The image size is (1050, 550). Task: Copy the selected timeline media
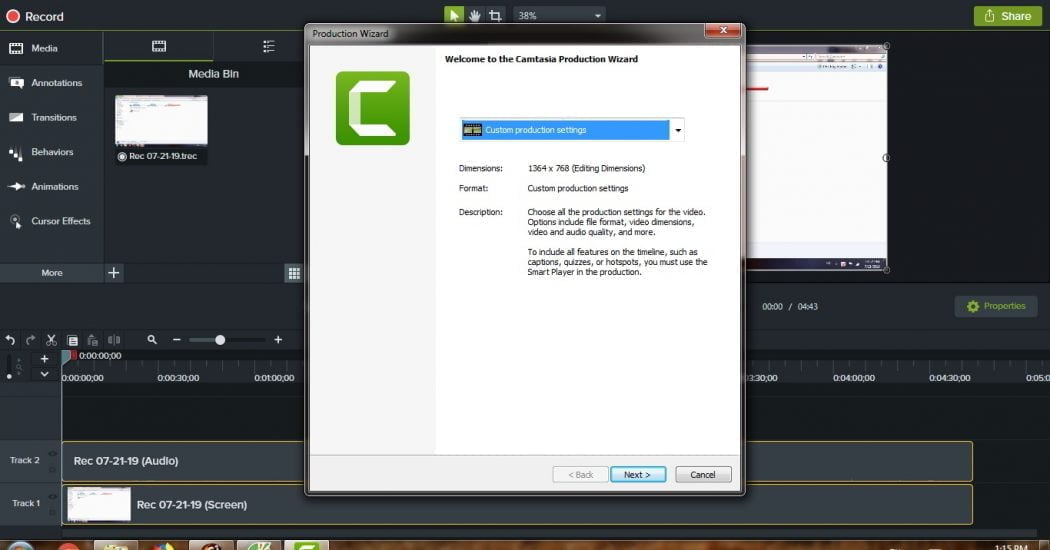click(72, 340)
